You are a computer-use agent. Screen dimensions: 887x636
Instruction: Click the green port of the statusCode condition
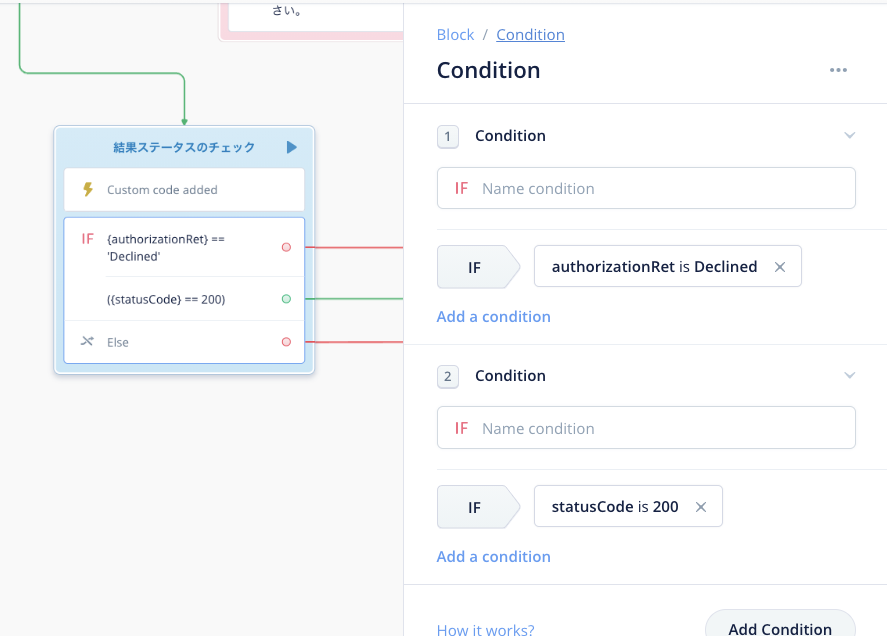pos(286,299)
